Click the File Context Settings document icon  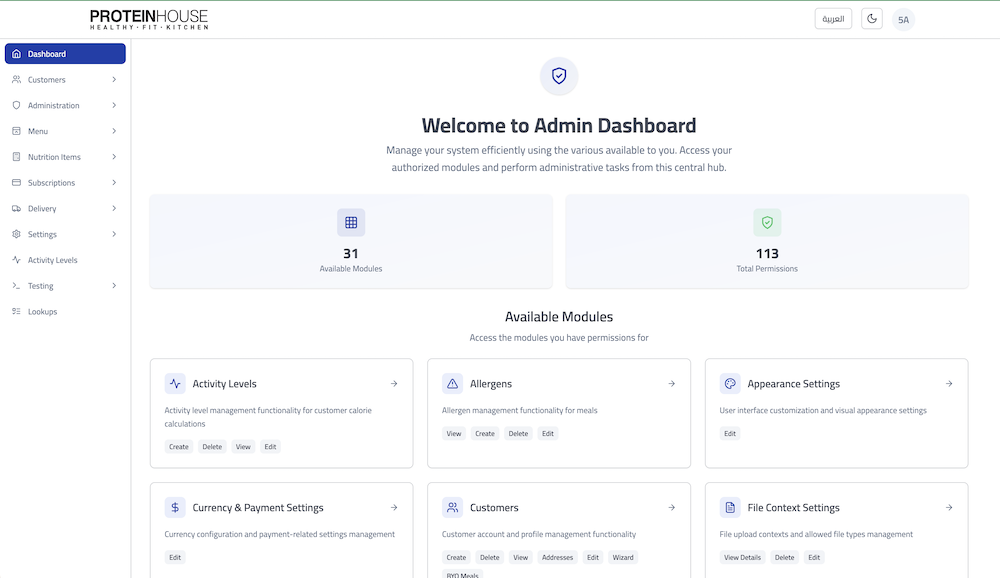(x=730, y=508)
